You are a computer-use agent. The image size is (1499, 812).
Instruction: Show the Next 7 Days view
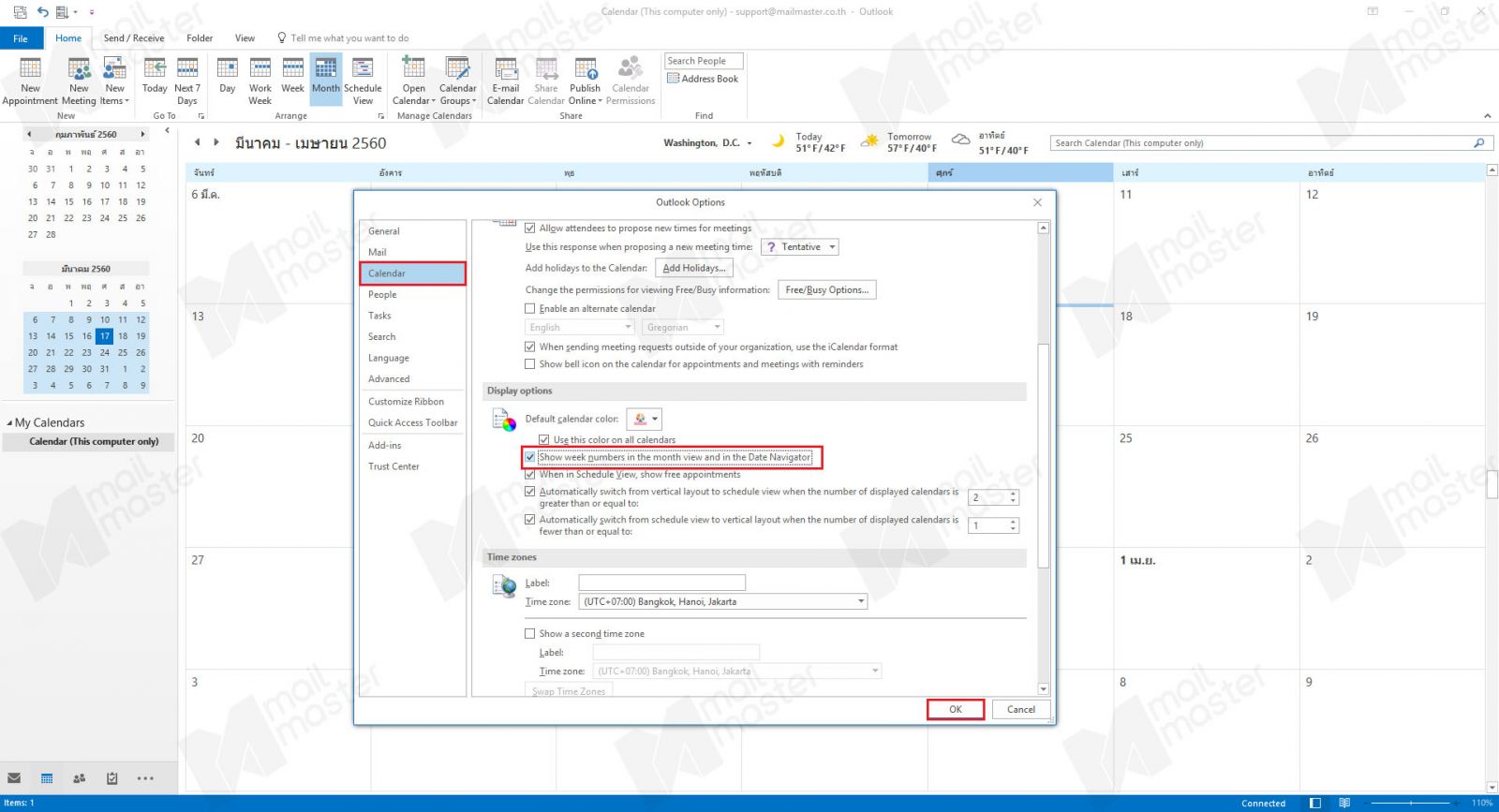187,81
